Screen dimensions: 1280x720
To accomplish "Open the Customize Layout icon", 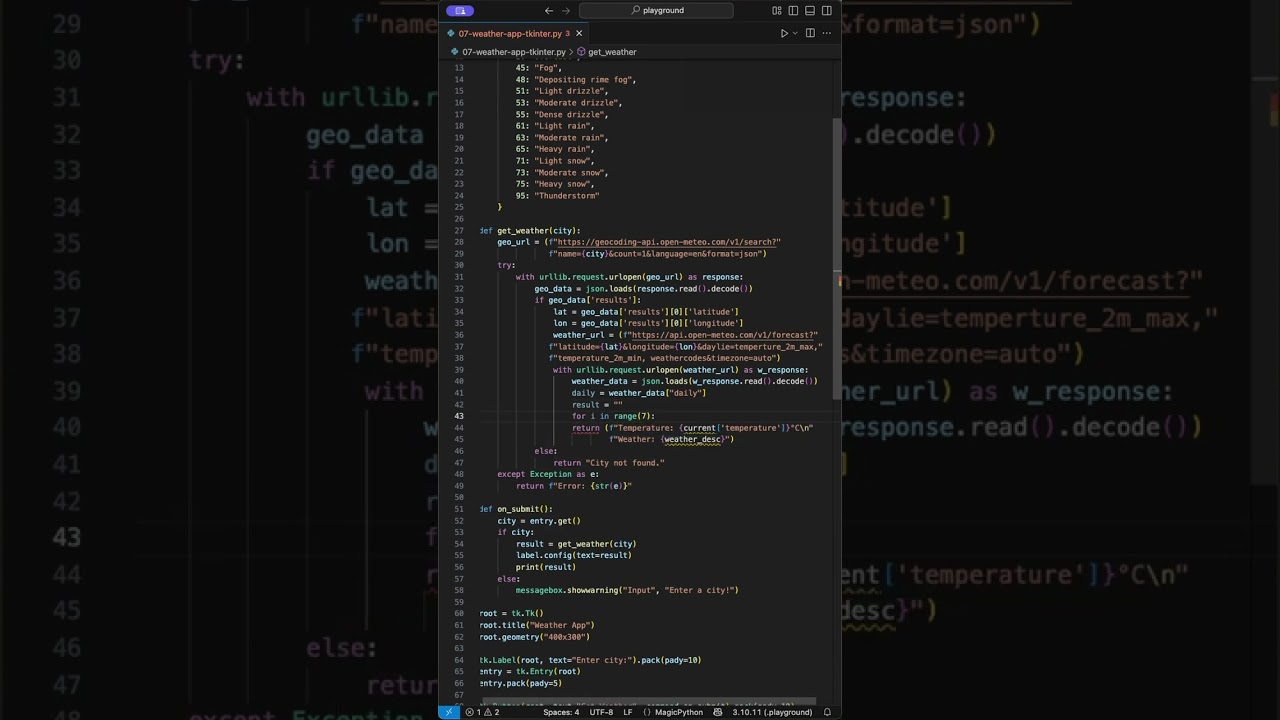I will [x=777, y=11].
